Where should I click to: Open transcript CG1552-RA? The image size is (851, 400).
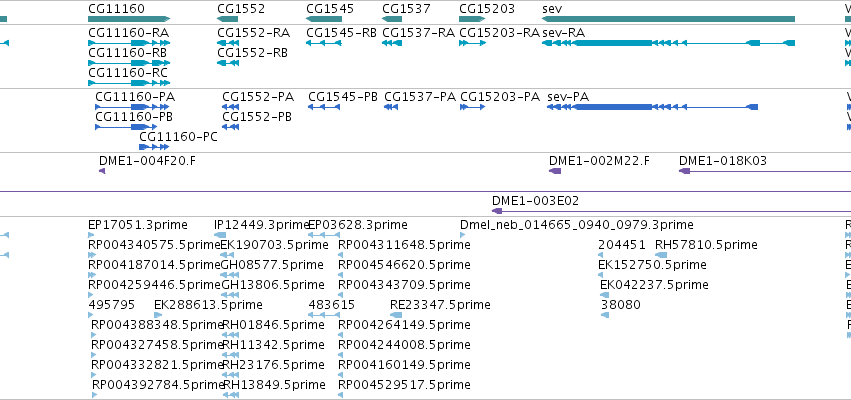[x=227, y=43]
